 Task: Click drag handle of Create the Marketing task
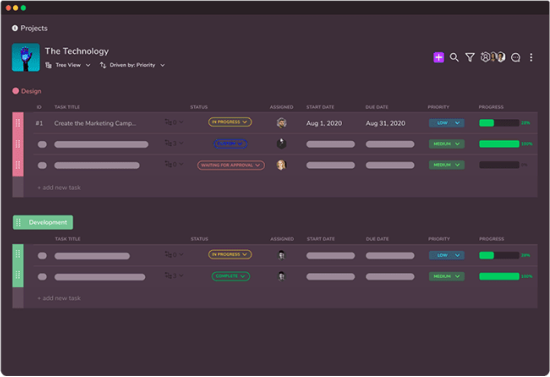(18, 123)
